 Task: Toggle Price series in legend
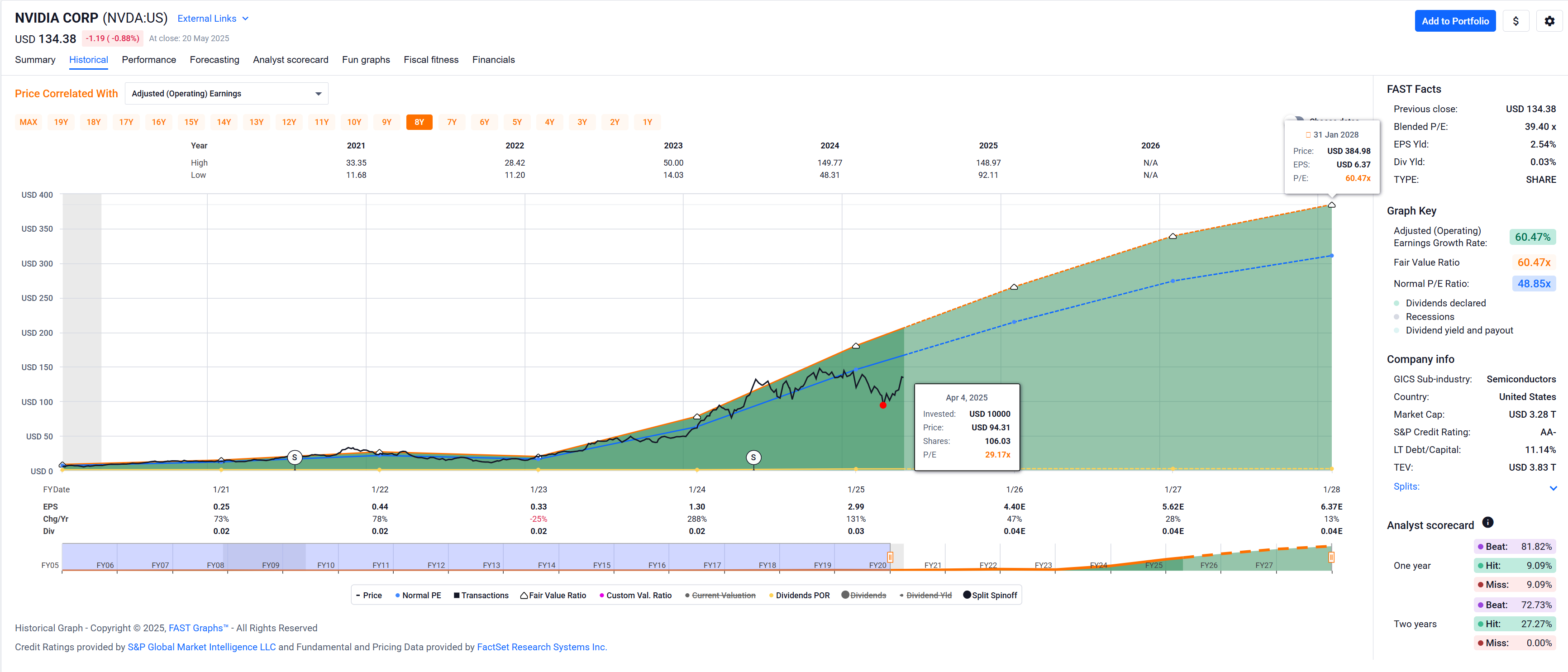pos(369,596)
